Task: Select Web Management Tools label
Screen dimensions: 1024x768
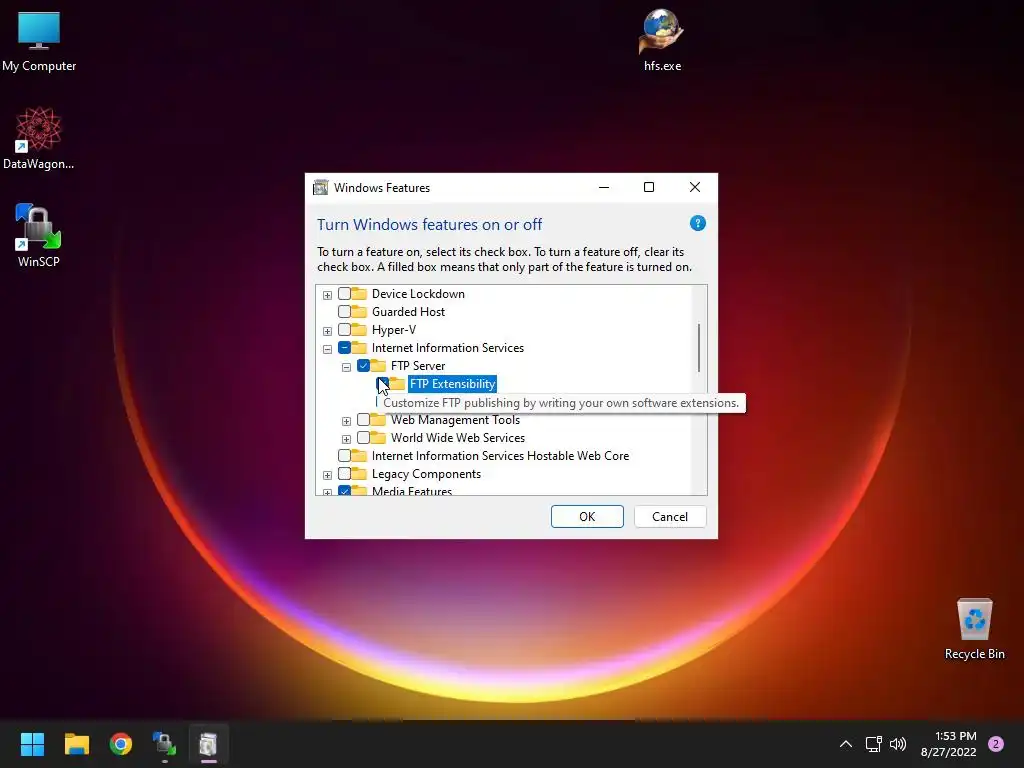Action: click(455, 420)
